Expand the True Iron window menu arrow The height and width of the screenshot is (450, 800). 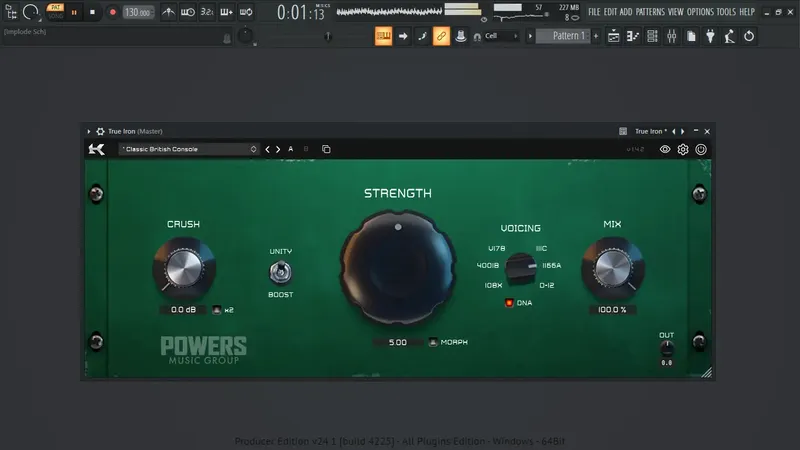tap(89, 131)
